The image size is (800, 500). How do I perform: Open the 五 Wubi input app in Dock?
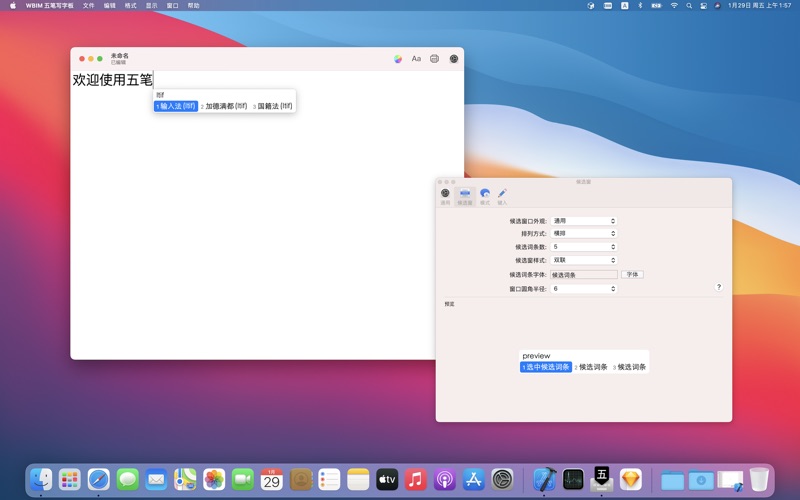602,479
